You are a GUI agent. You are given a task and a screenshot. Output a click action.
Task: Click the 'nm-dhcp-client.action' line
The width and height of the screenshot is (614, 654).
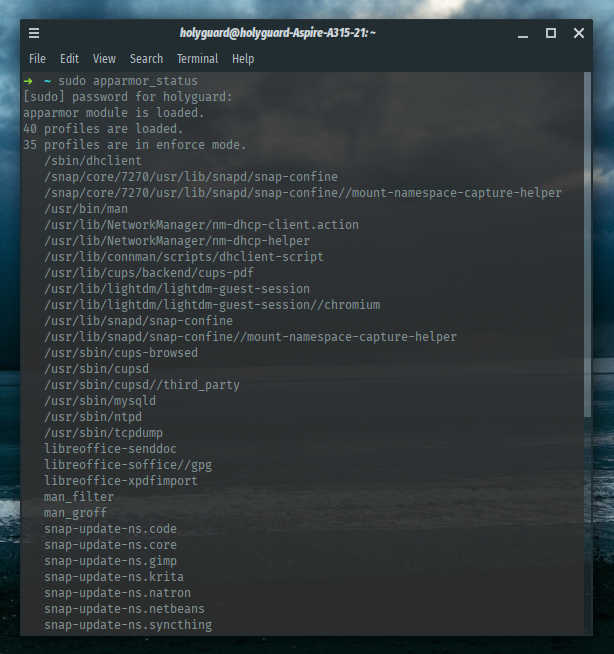(x=201, y=225)
